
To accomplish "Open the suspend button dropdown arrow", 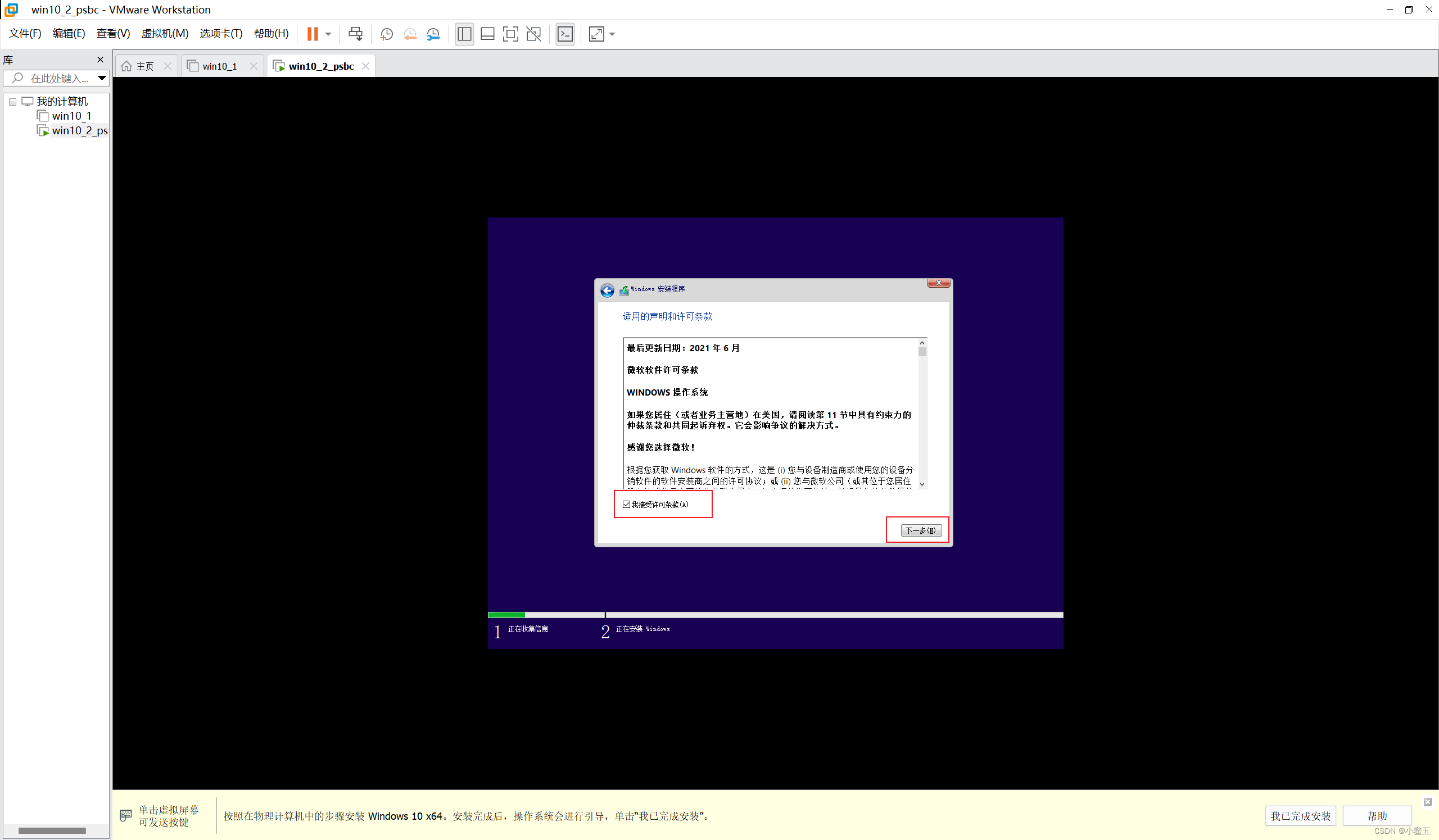I will tap(328, 34).
